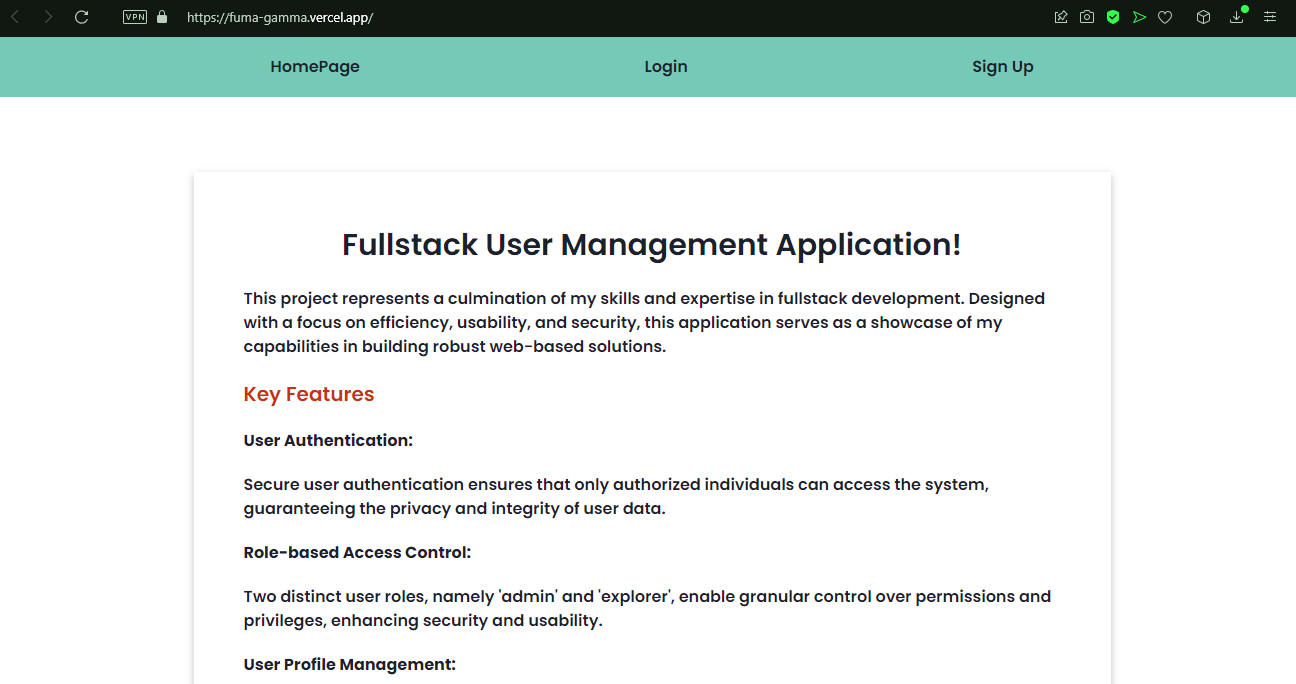Open the VPN badge in address bar

click(x=135, y=17)
